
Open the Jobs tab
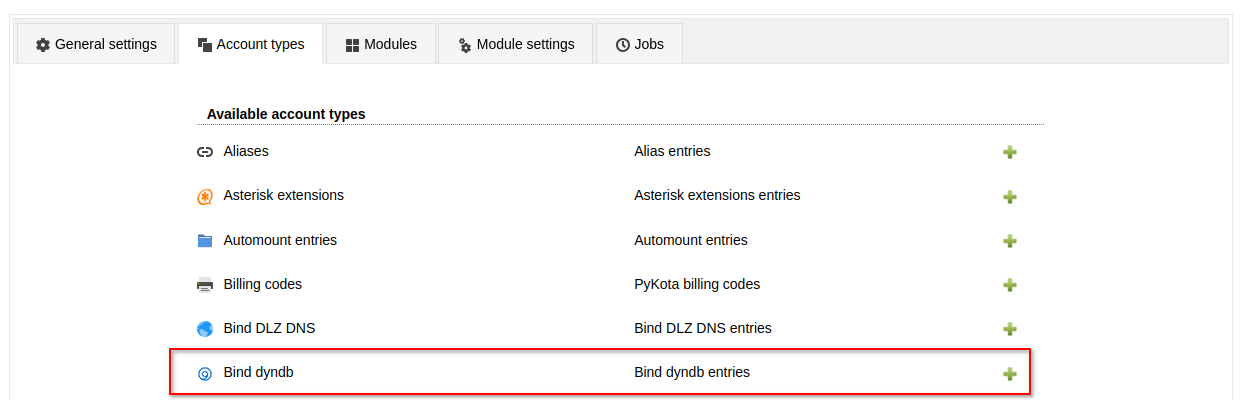pos(639,44)
